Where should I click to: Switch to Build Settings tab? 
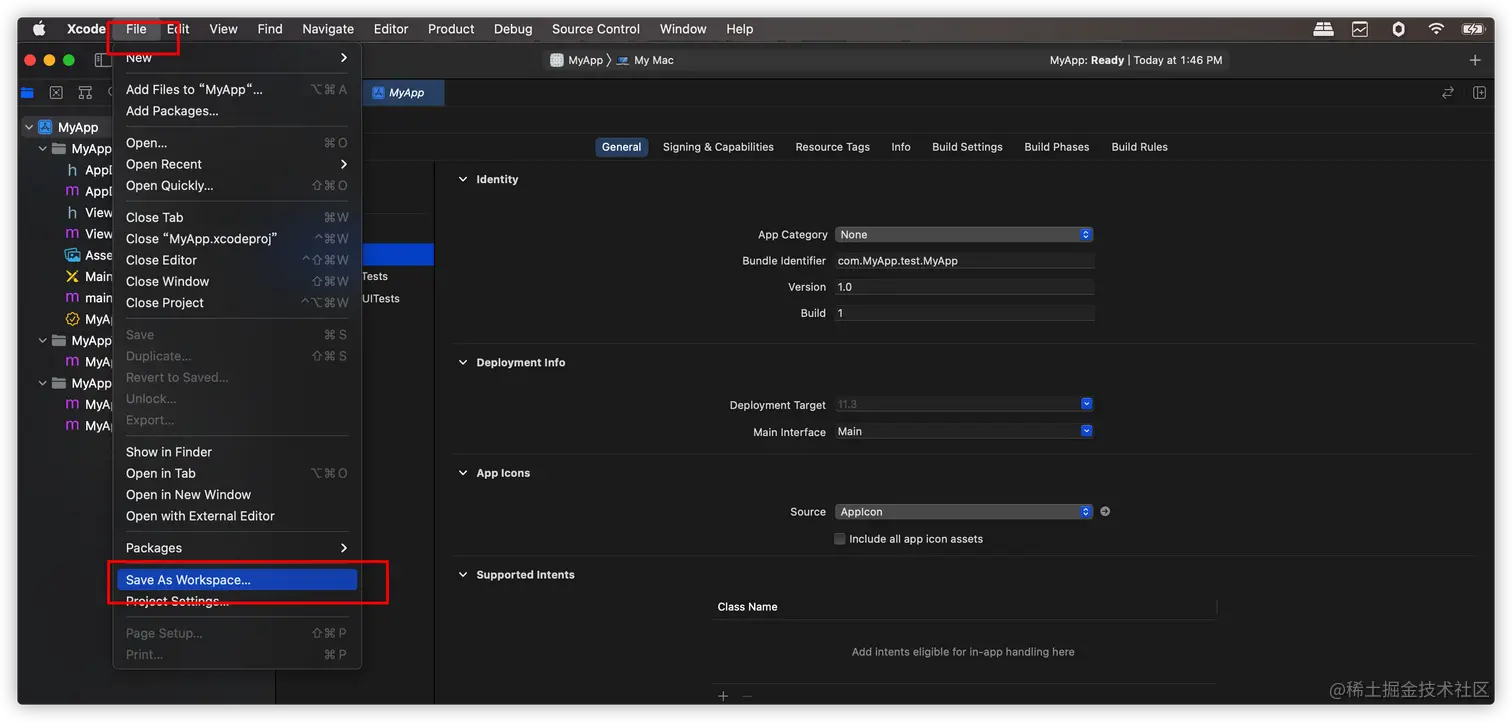click(967, 147)
